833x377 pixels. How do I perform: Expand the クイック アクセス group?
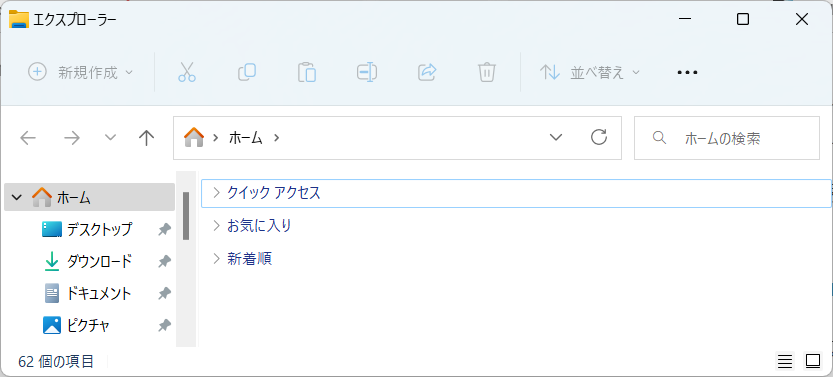pos(216,193)
